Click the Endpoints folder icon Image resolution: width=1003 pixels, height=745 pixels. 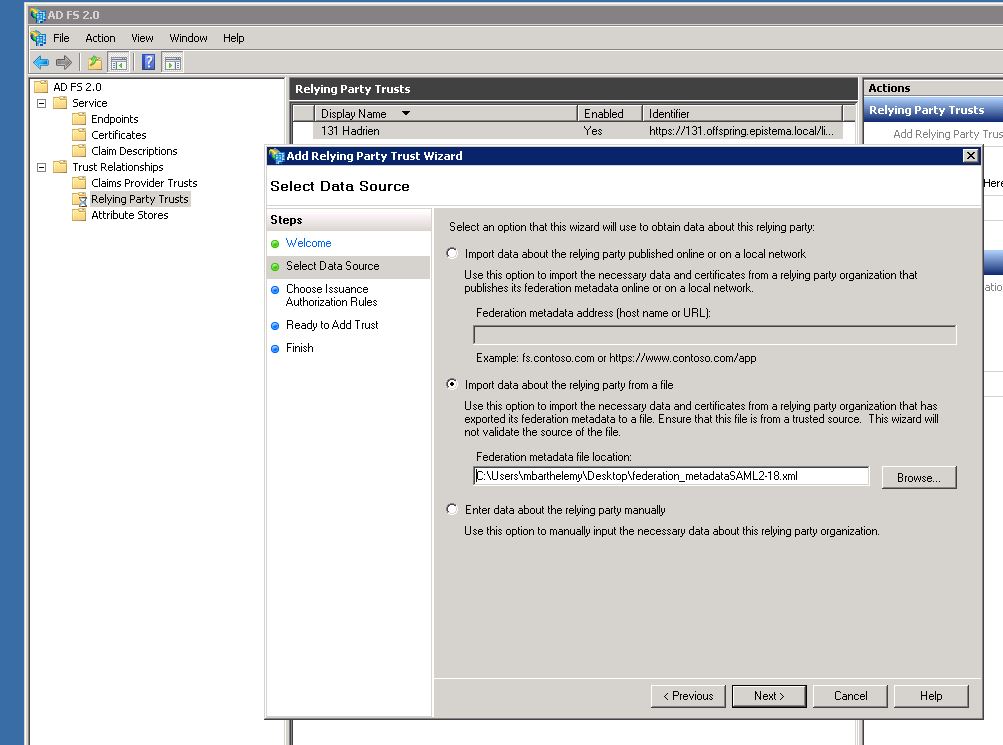(x=79, y=119)
